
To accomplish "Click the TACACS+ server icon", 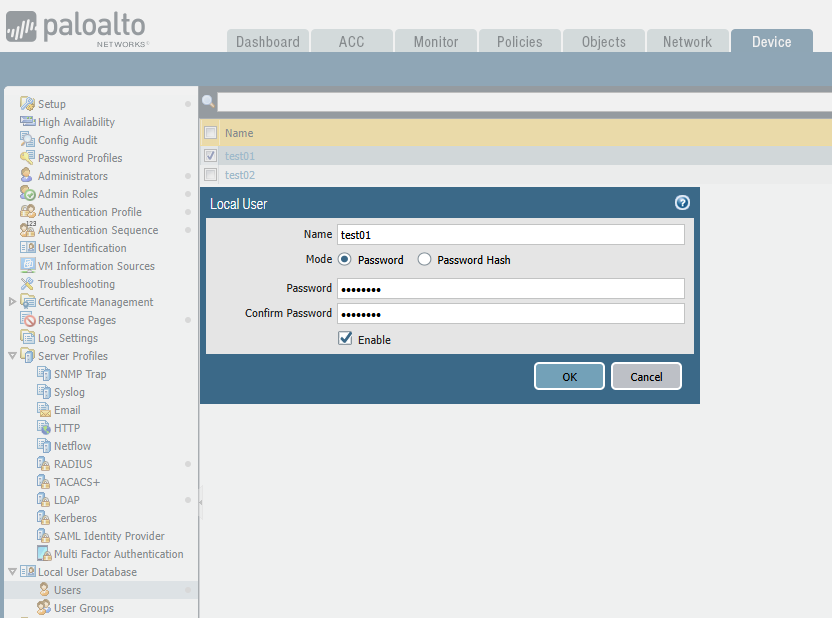I will 44,482.
